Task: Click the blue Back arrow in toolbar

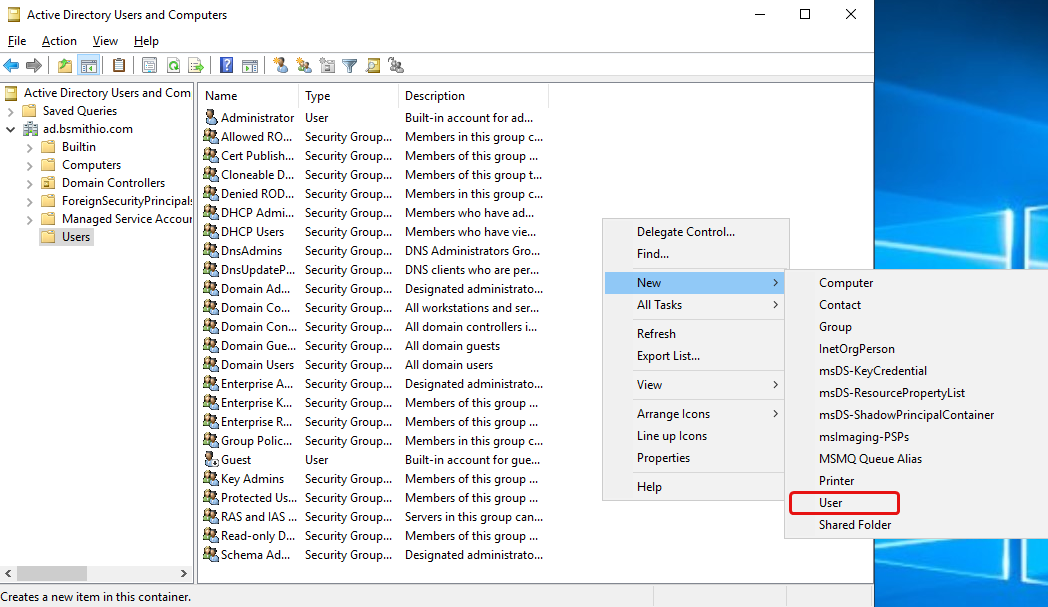Action: [x=11, y=66]
